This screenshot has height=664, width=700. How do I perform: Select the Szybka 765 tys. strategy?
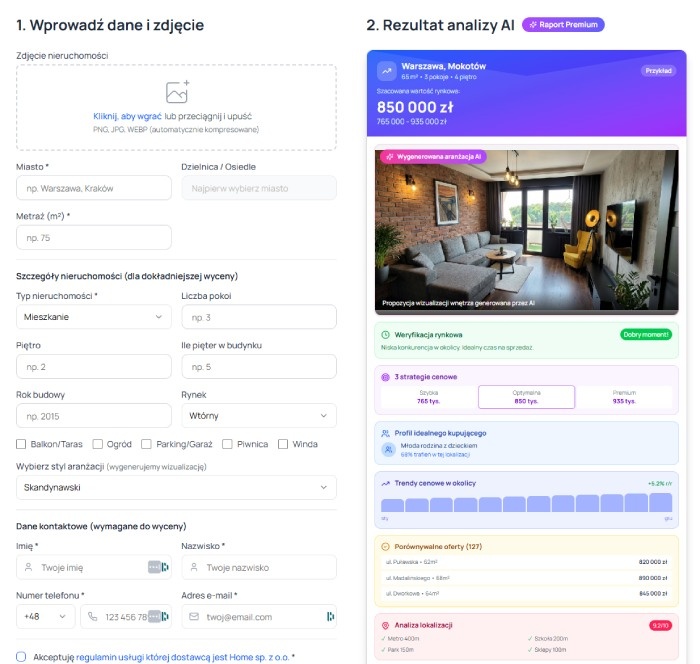click(429, 397)
